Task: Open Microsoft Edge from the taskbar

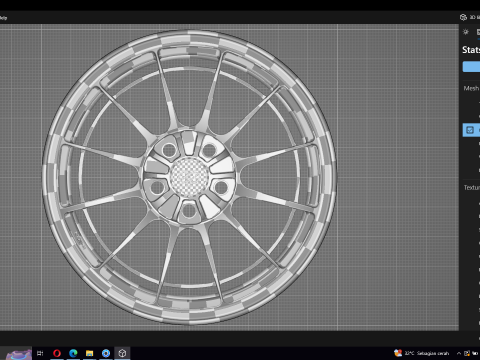Action: tap(73, 353)
